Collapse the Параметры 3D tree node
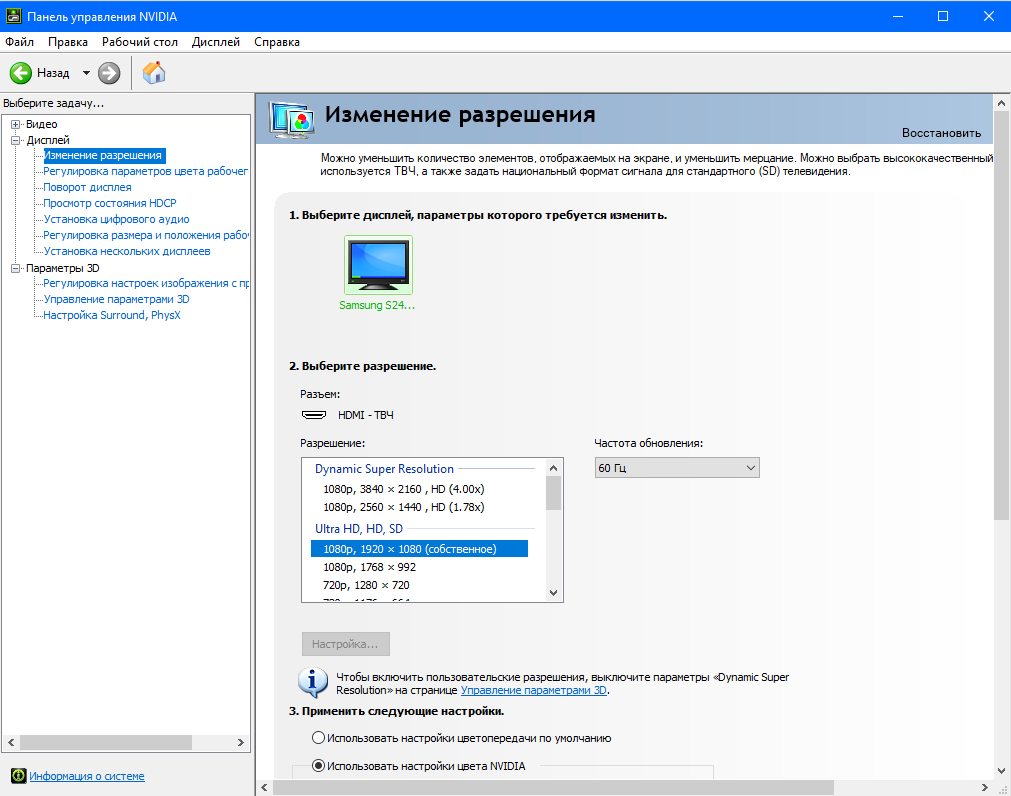The width and height of the screenshot is (1011, 796). click(15, 268)
